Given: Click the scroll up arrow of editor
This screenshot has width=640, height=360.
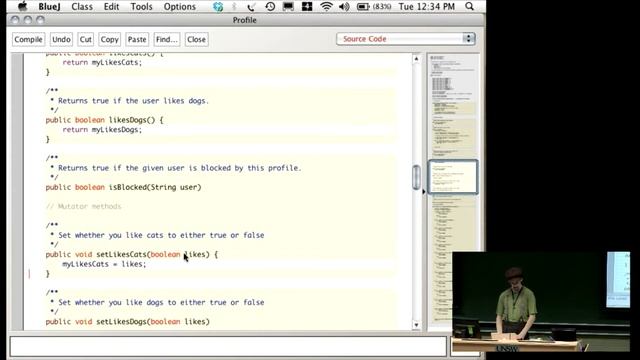Looking at the screenshot, I should click(x=416, y=59).
